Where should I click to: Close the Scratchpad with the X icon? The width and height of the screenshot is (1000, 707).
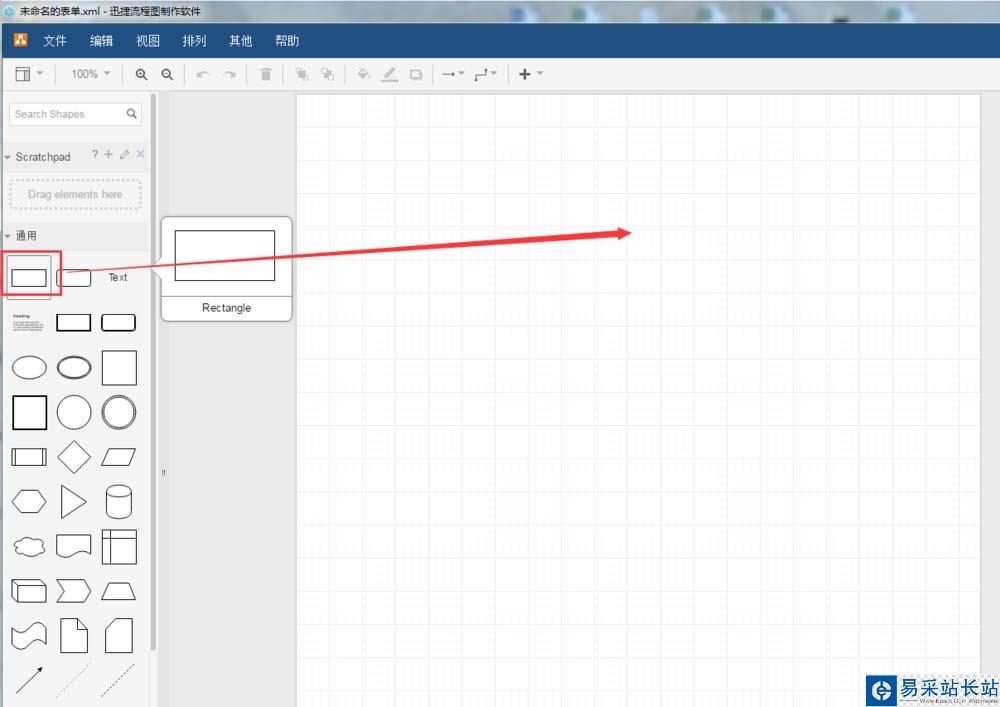(140, 154)
